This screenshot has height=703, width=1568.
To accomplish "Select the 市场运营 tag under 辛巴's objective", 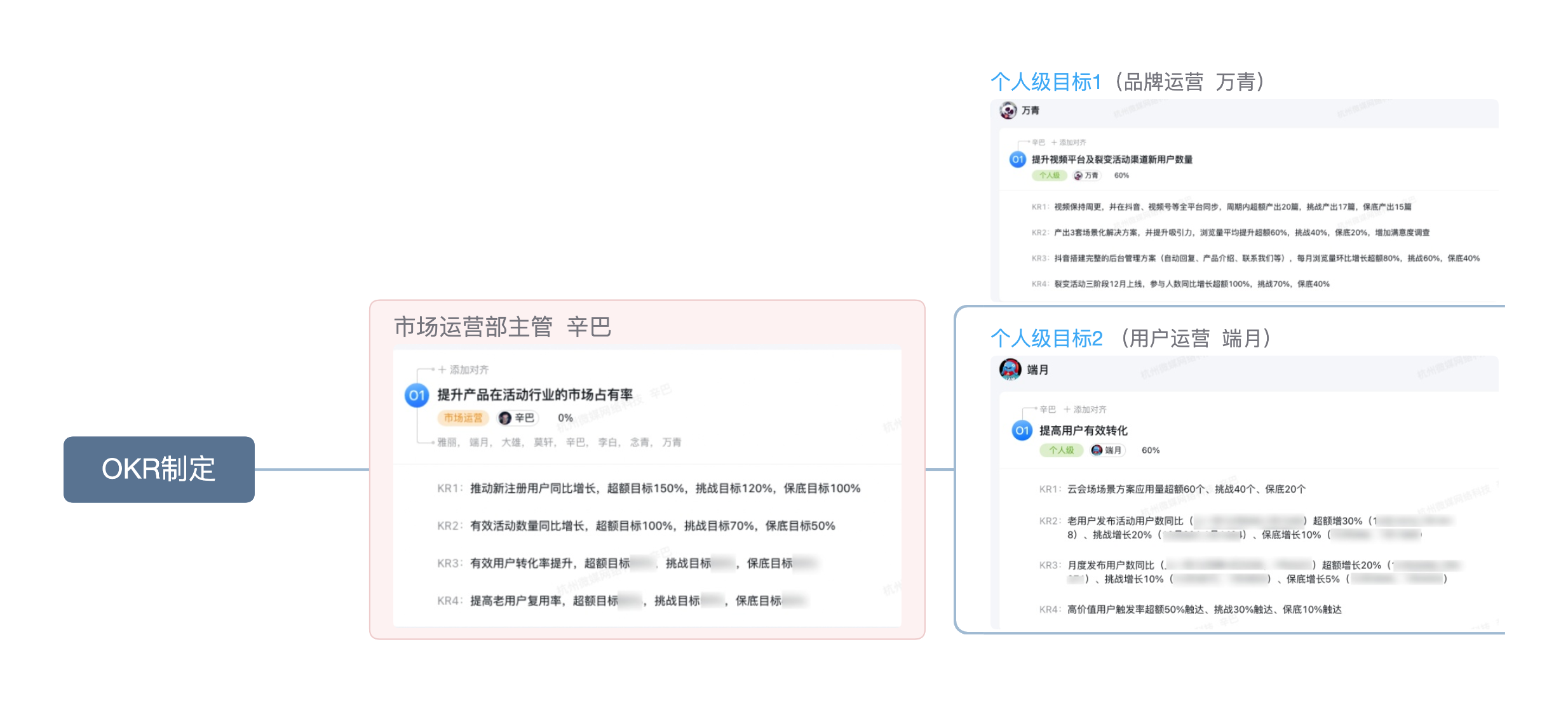I will pyautogui.click(x=463, y=418).
